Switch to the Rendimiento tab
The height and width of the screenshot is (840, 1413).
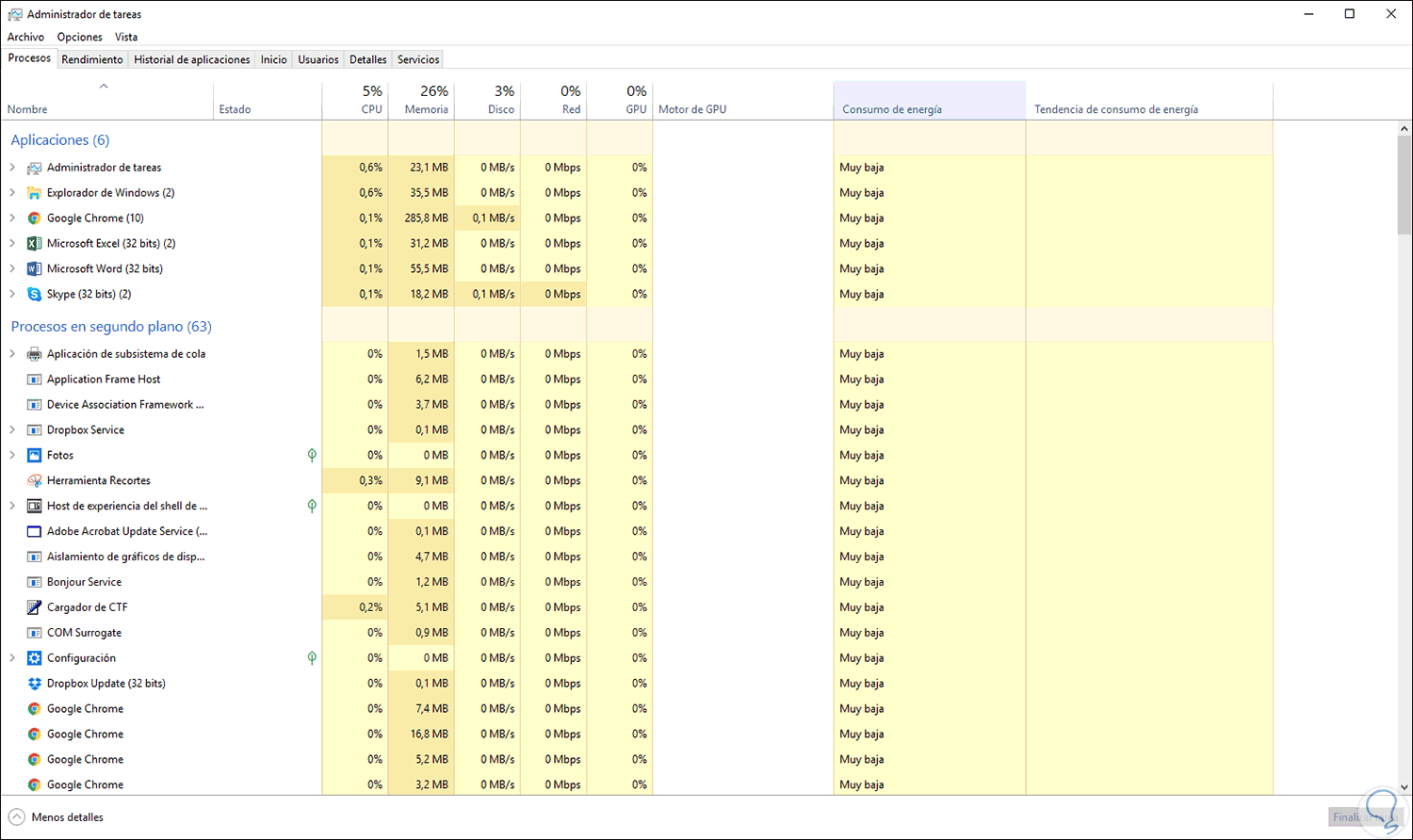[x=92, y=59]
